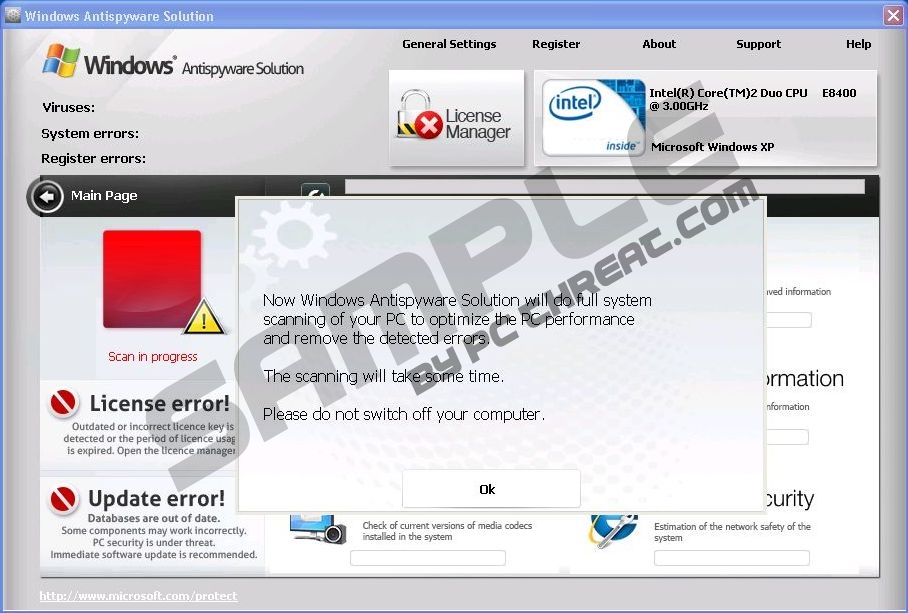The height and width of the screenshot is (613, 908).
Task: Close the Windows Antispyware Solution window
Action: [x=894, y=16]
